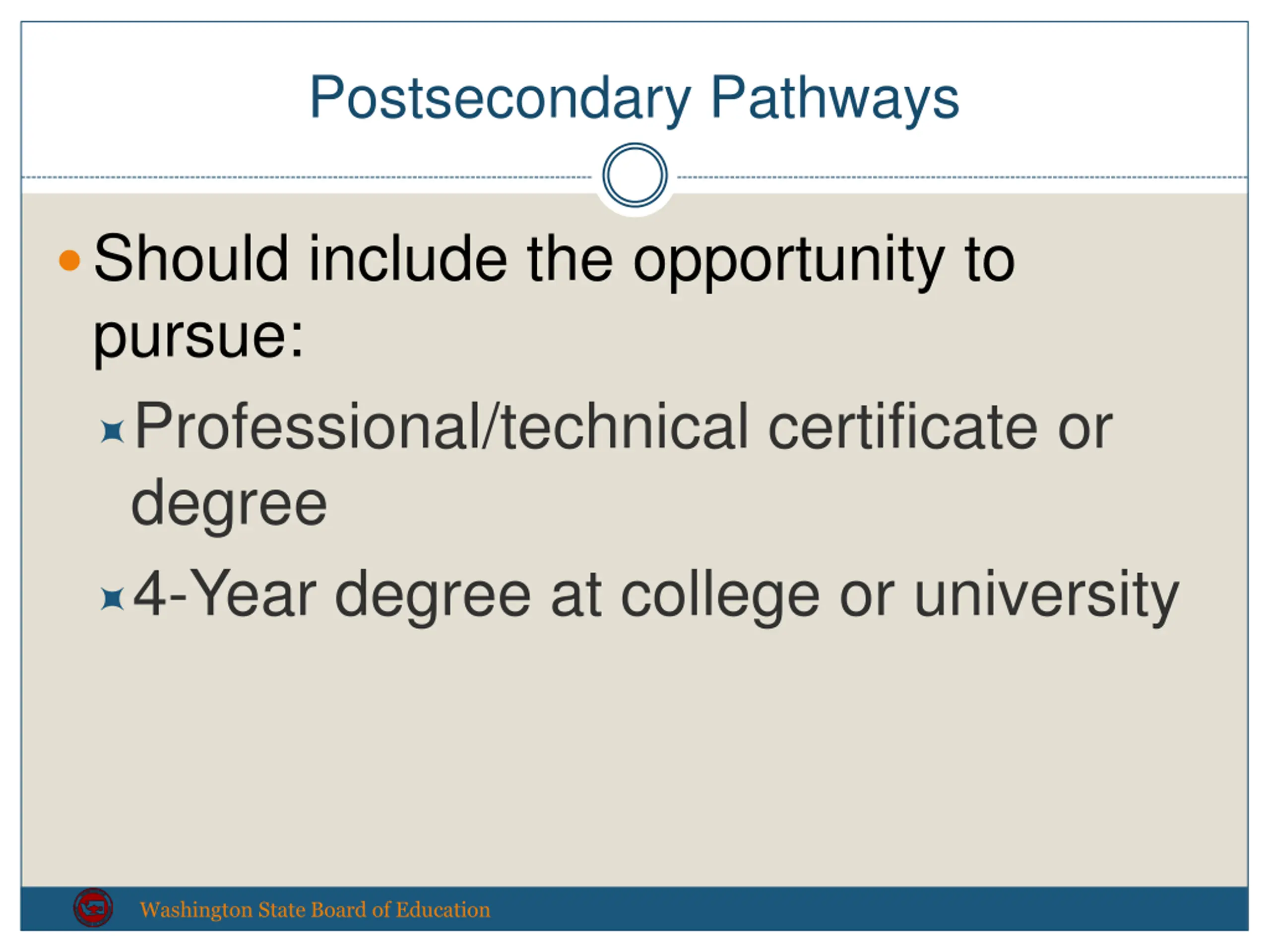
Task: Click the orange bullet before 'Should include'
Action: point(69,260)
